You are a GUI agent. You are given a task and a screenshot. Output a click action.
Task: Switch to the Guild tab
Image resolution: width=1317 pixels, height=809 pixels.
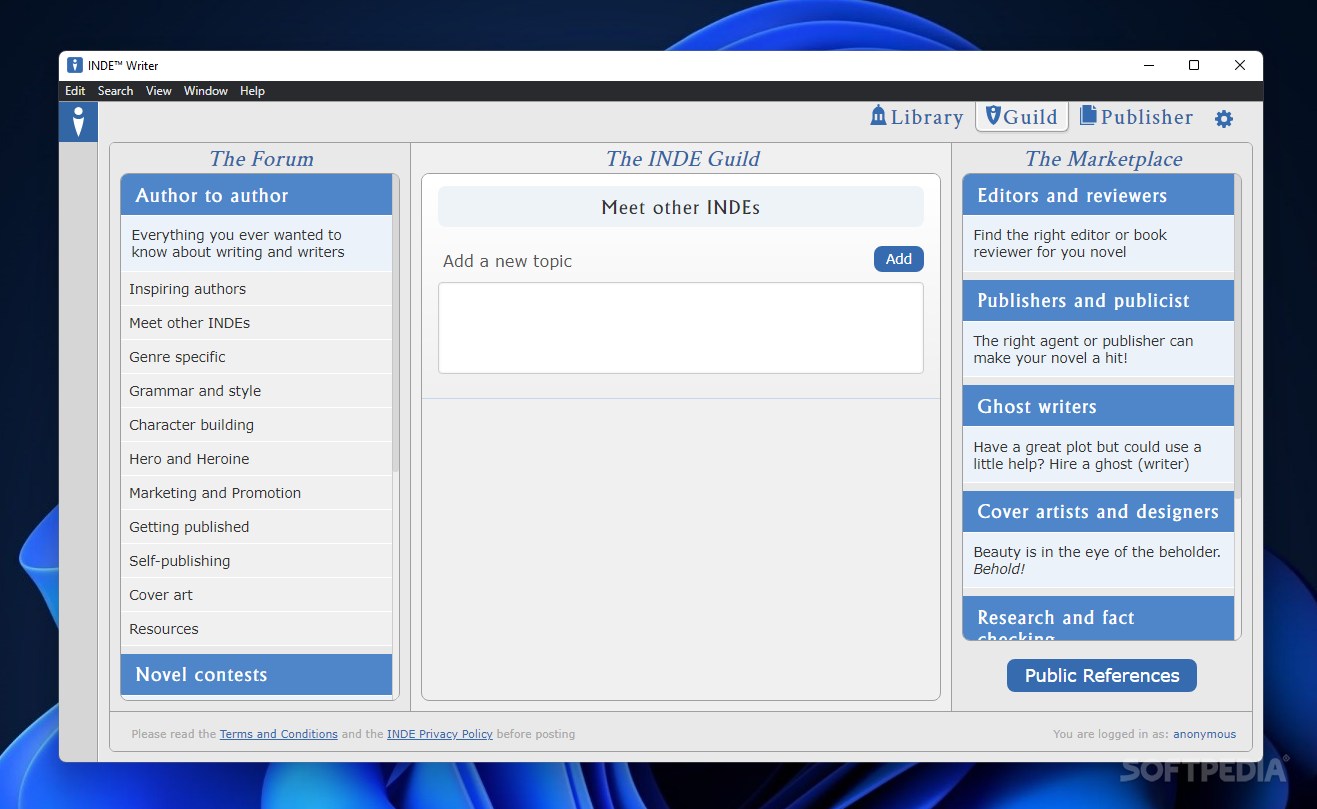(1022, 117)
